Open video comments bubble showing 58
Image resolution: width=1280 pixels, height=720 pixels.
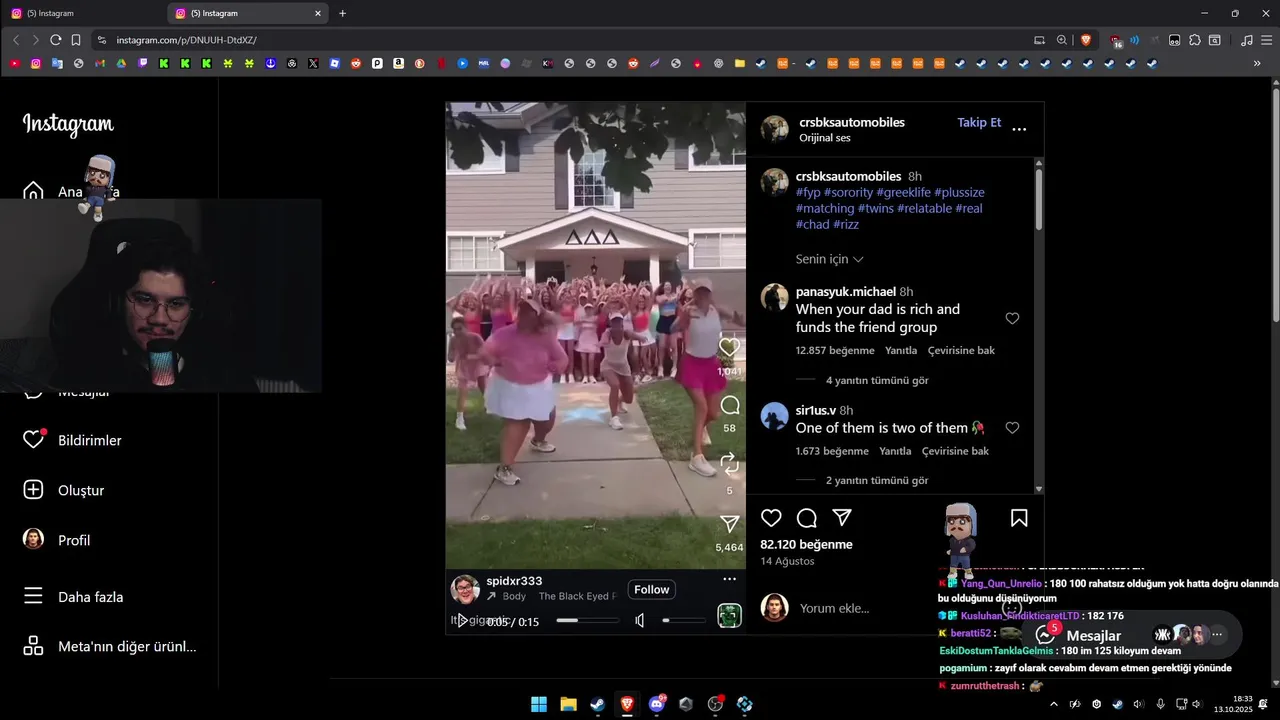click(x=730, y=405)
